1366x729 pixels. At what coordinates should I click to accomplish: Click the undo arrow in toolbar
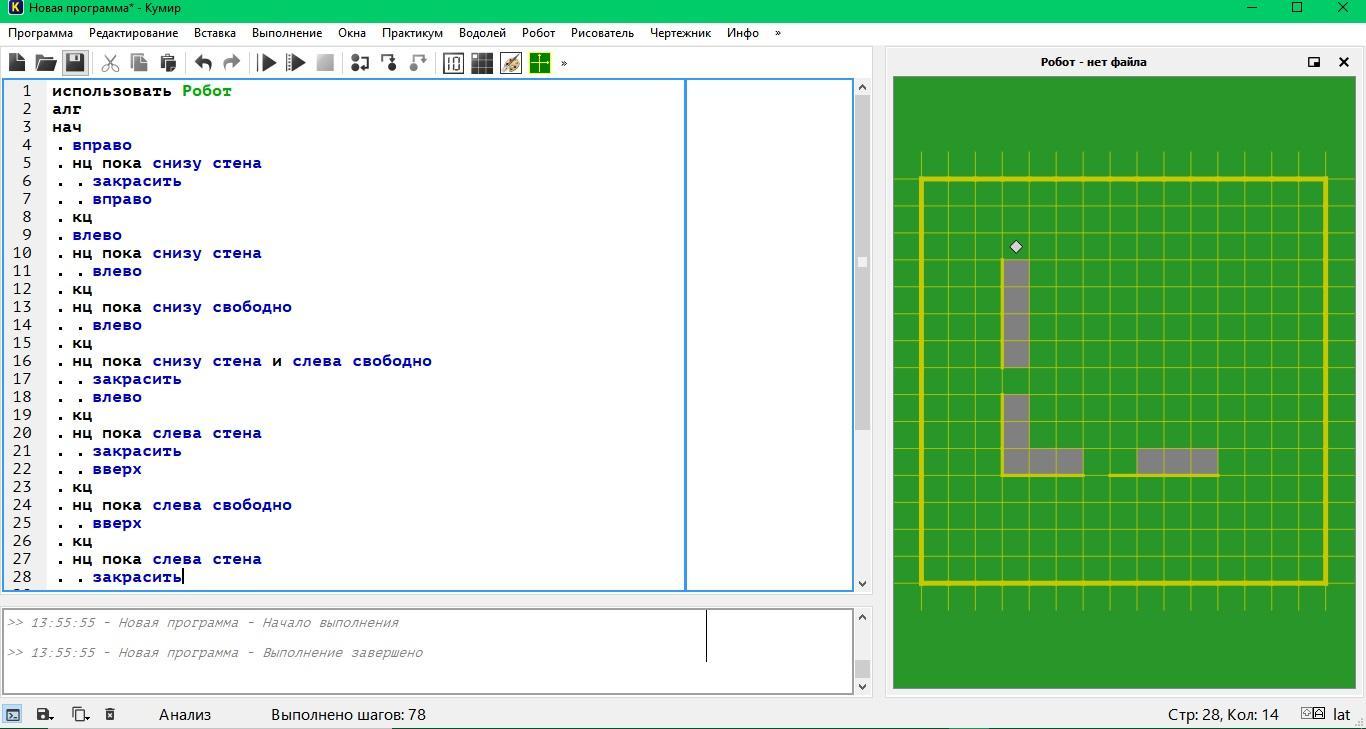[203, 63]
